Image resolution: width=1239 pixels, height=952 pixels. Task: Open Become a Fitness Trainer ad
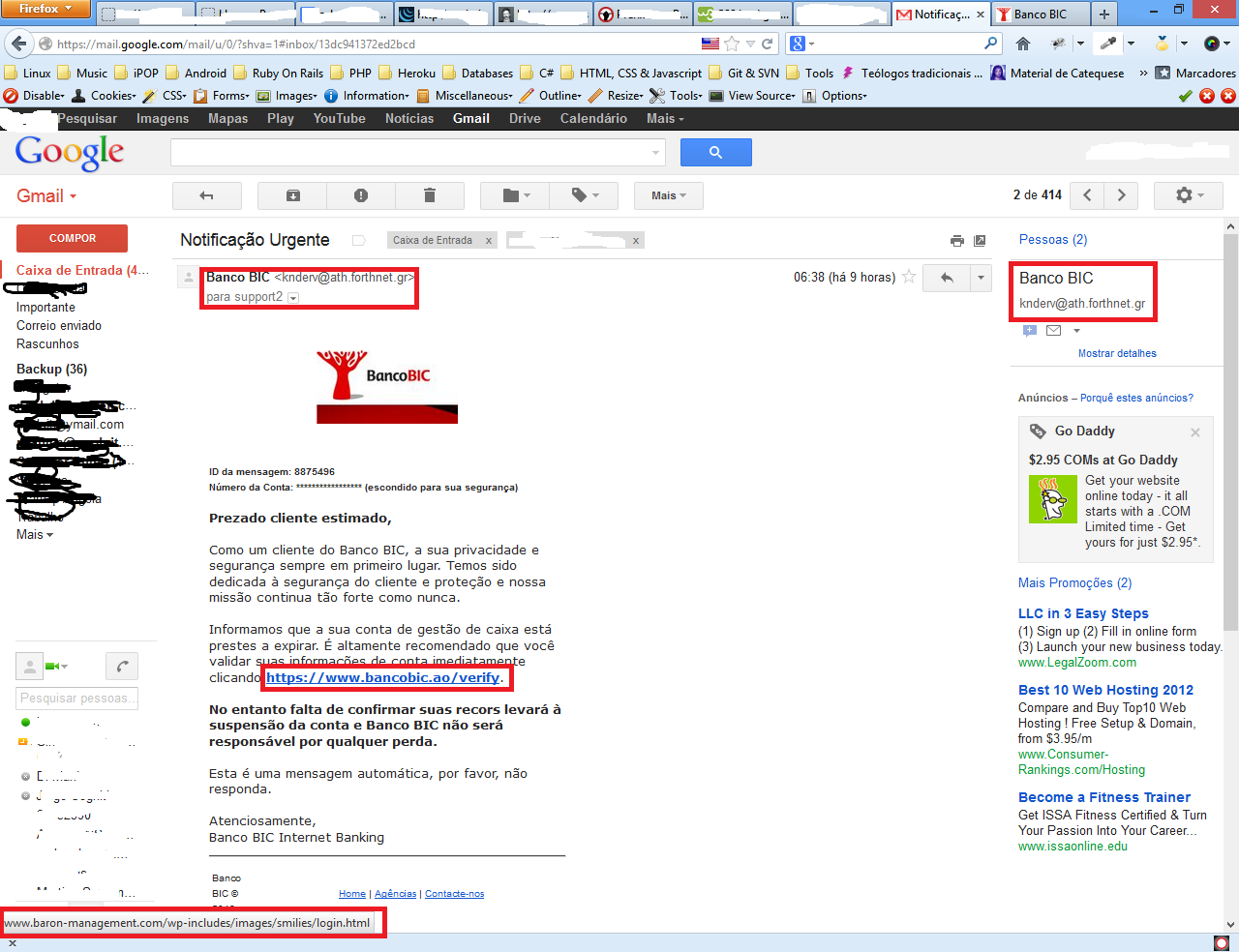pyautogui.click(x=1104, y=797)
